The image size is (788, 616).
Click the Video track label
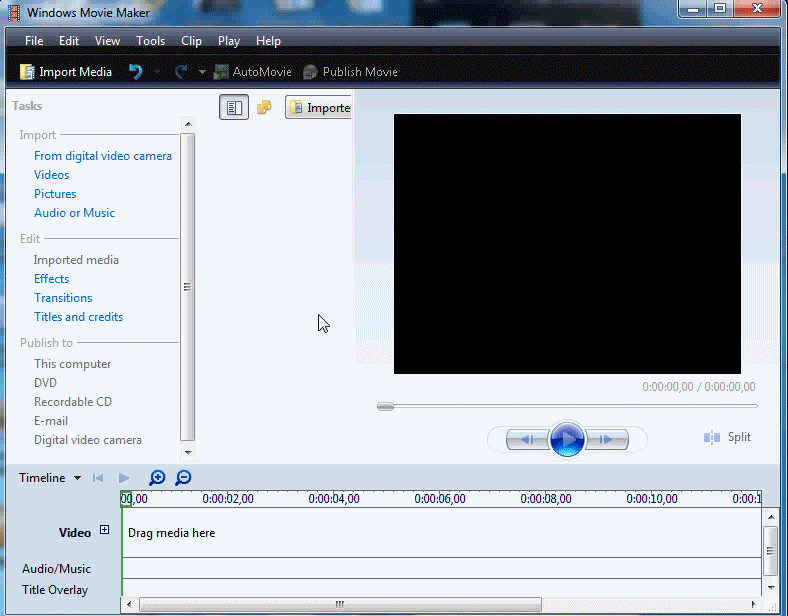click(75, 533)
